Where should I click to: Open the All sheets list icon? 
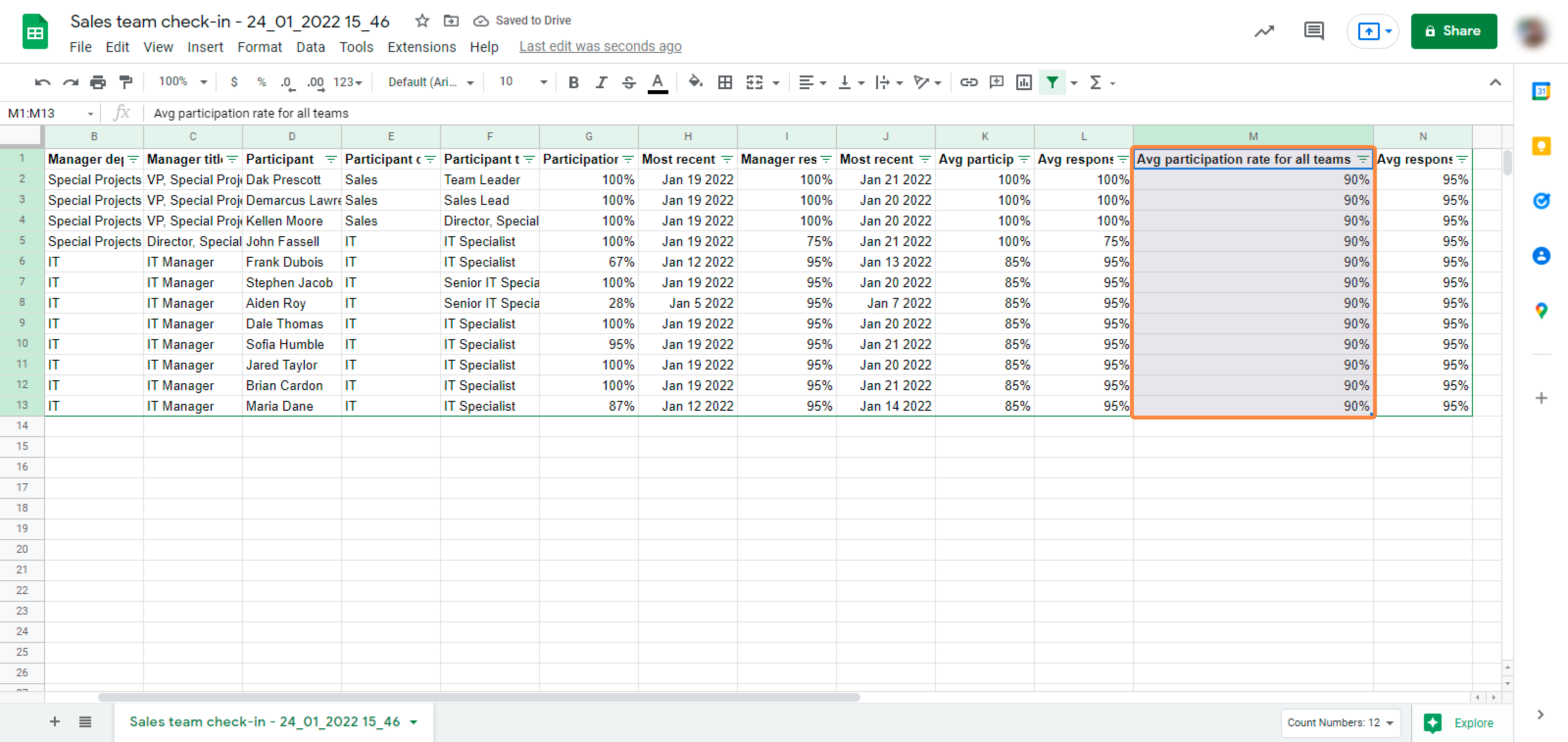(x=85, y=722)
